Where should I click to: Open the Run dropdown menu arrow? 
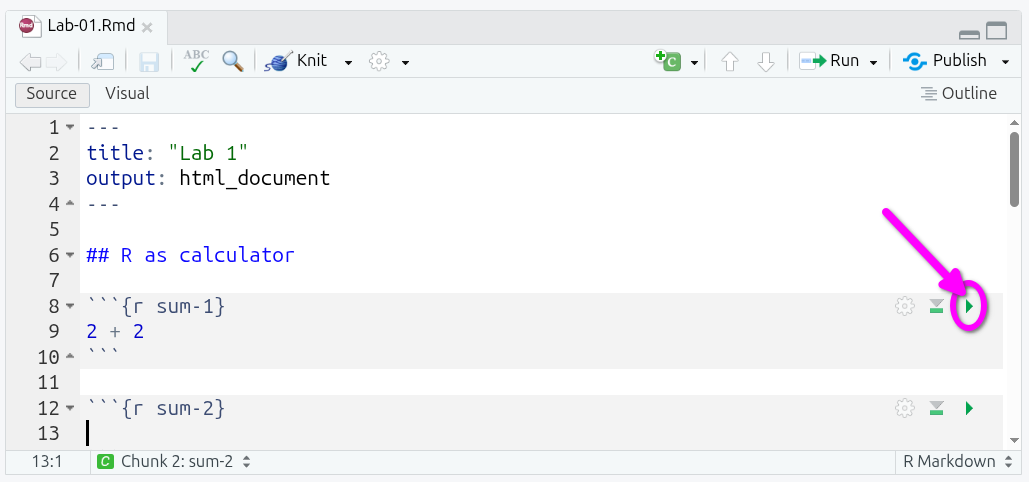873,62
